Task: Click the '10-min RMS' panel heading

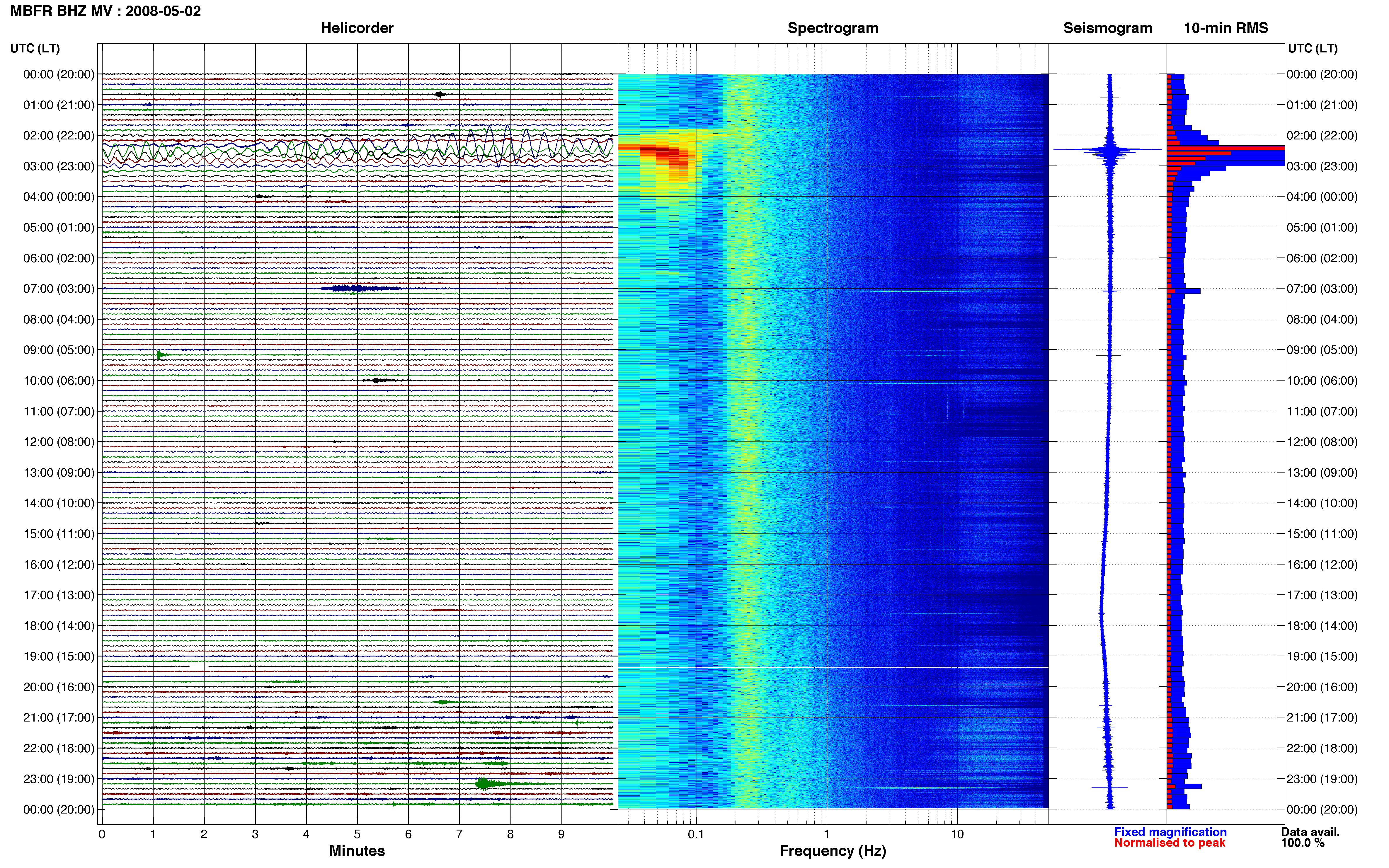Action: coord(1226,28)
